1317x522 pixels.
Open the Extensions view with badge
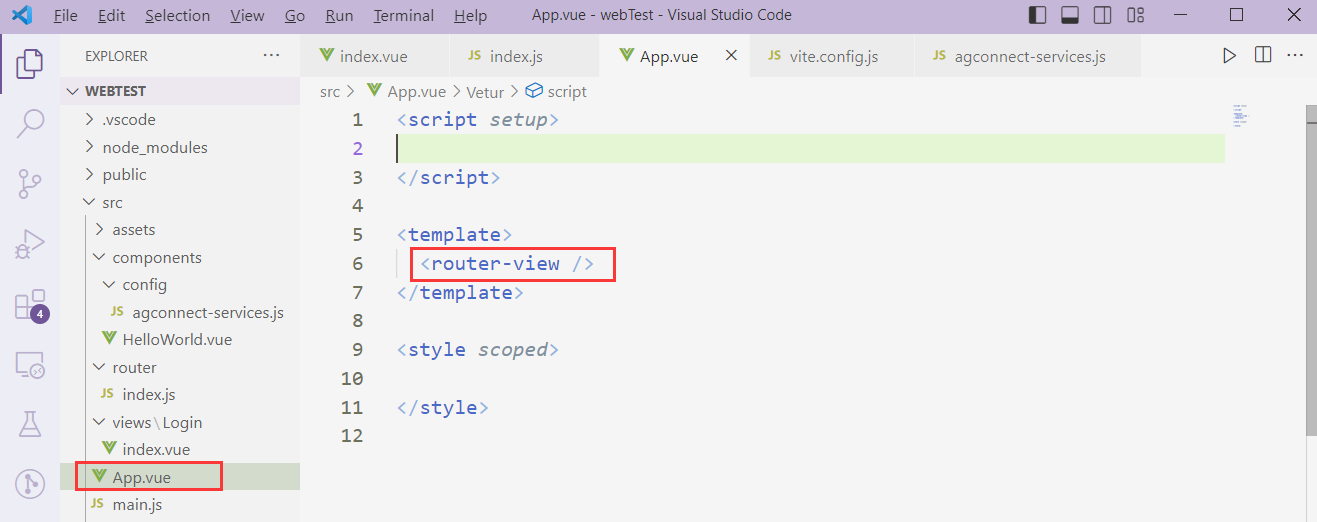tap(30, 304)
